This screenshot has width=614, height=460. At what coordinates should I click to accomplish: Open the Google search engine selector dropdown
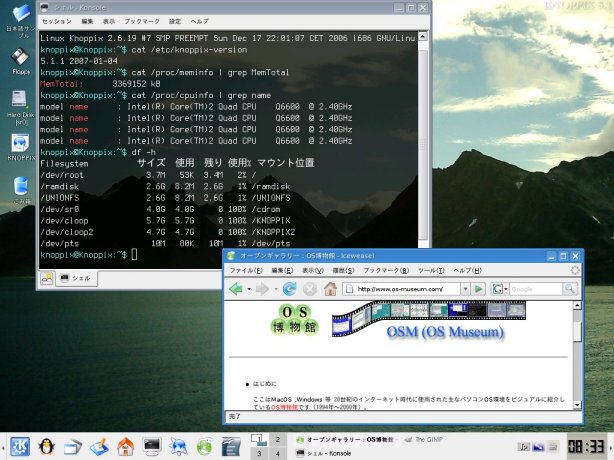[499, 289]
